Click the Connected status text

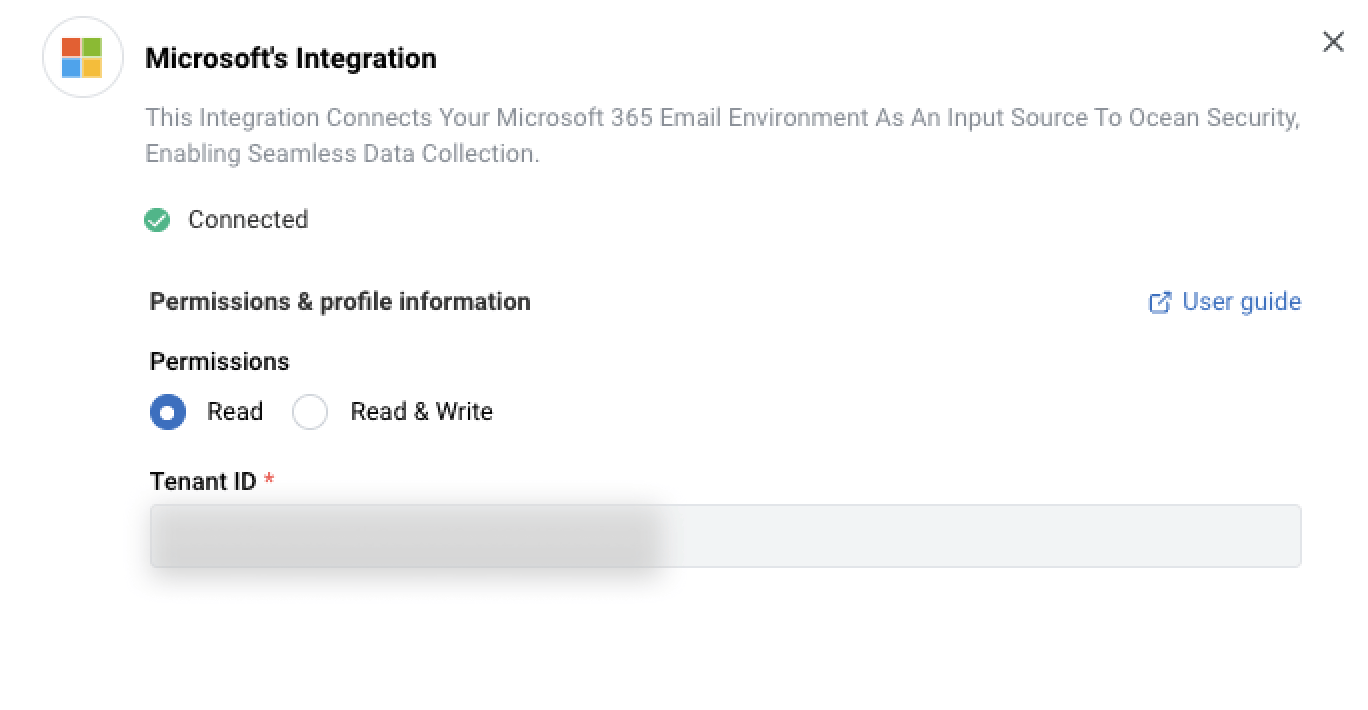click(248, 220)
